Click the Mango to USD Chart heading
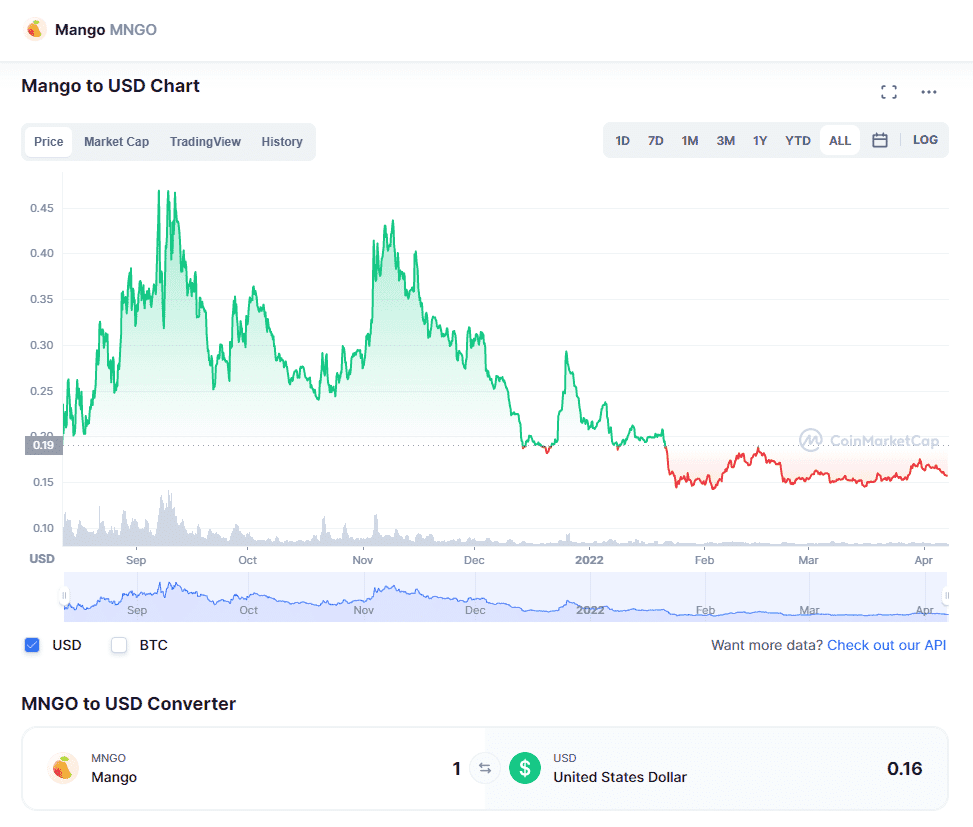The height and width of the screenshot is (827, 973). point(110,86)
